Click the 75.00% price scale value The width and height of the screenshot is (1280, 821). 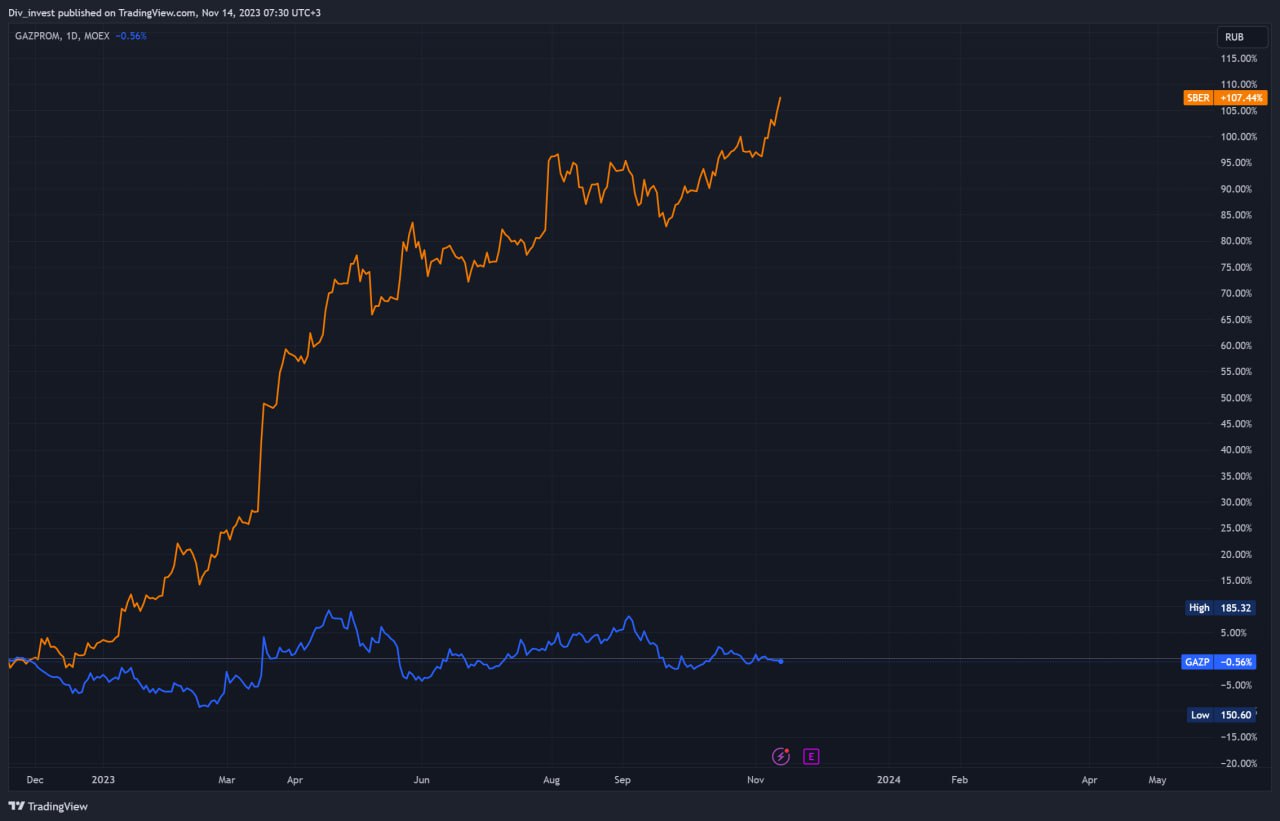click(1238, 267)
